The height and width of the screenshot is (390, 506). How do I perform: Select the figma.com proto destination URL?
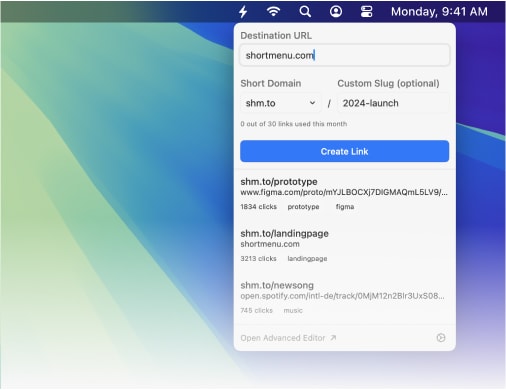tap(344, 192)
